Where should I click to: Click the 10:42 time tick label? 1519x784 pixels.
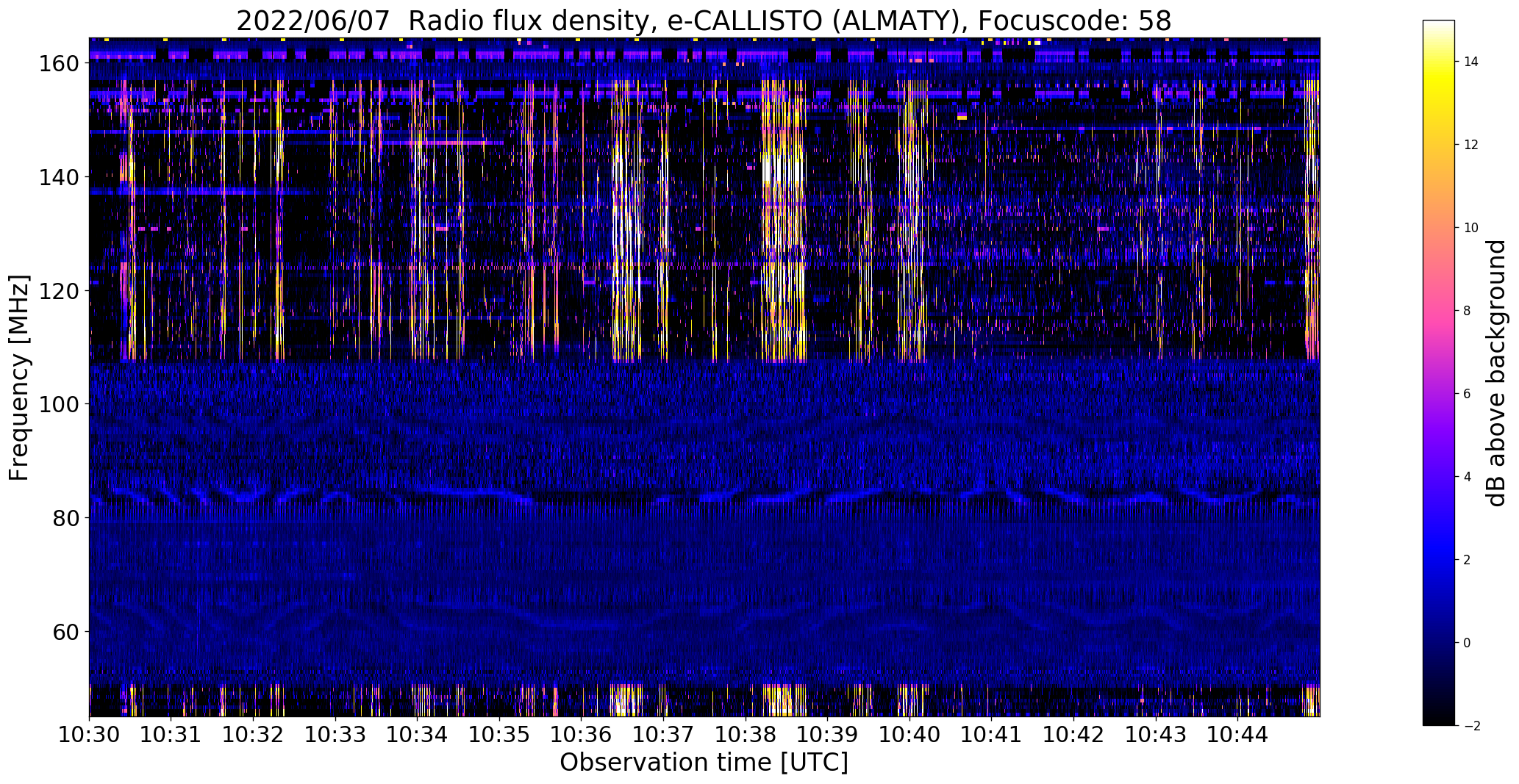1073,733
